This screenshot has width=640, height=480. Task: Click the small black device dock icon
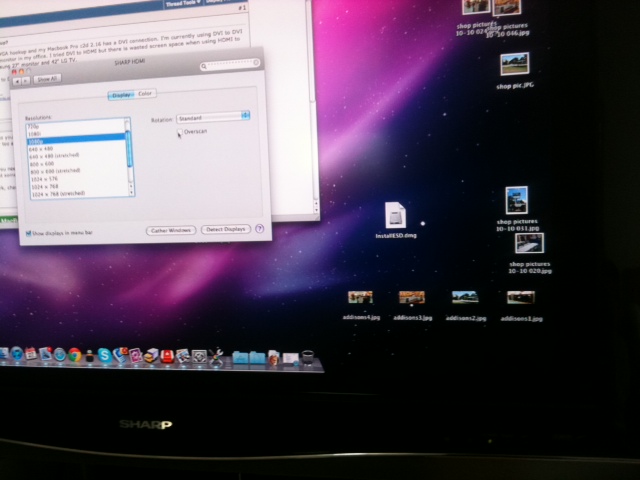(x=89, y=357)
